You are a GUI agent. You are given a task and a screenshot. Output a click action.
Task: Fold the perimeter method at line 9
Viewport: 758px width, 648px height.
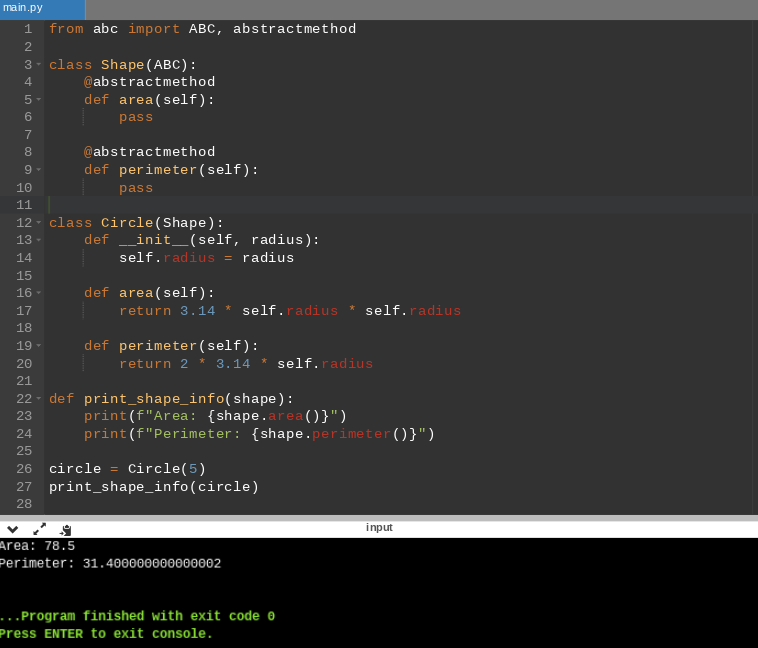[39, 170]
